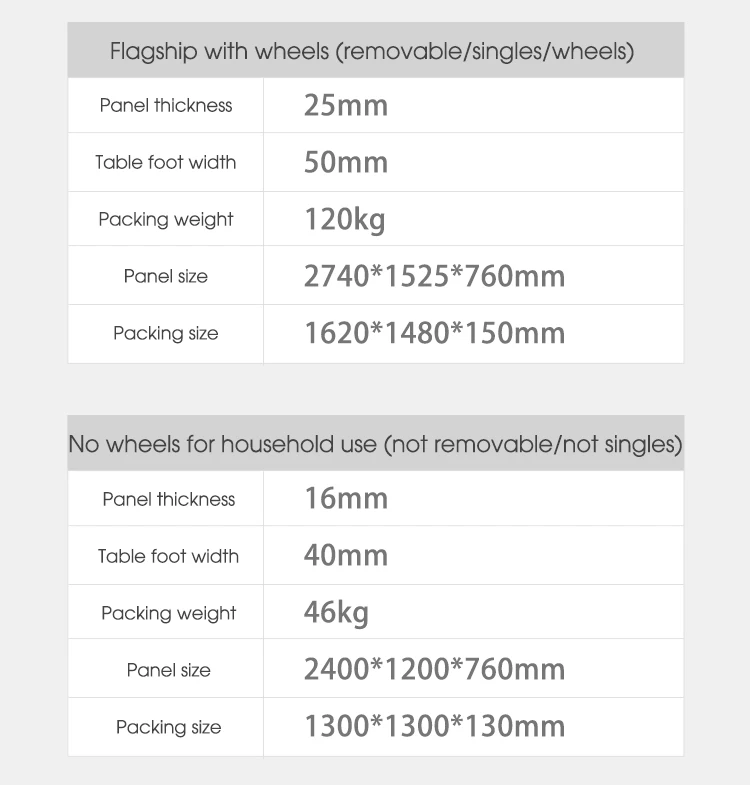Click 'Table foot width' label beside 50mm
This screenshot has width=750, height=785.
(x=166, y=162)
